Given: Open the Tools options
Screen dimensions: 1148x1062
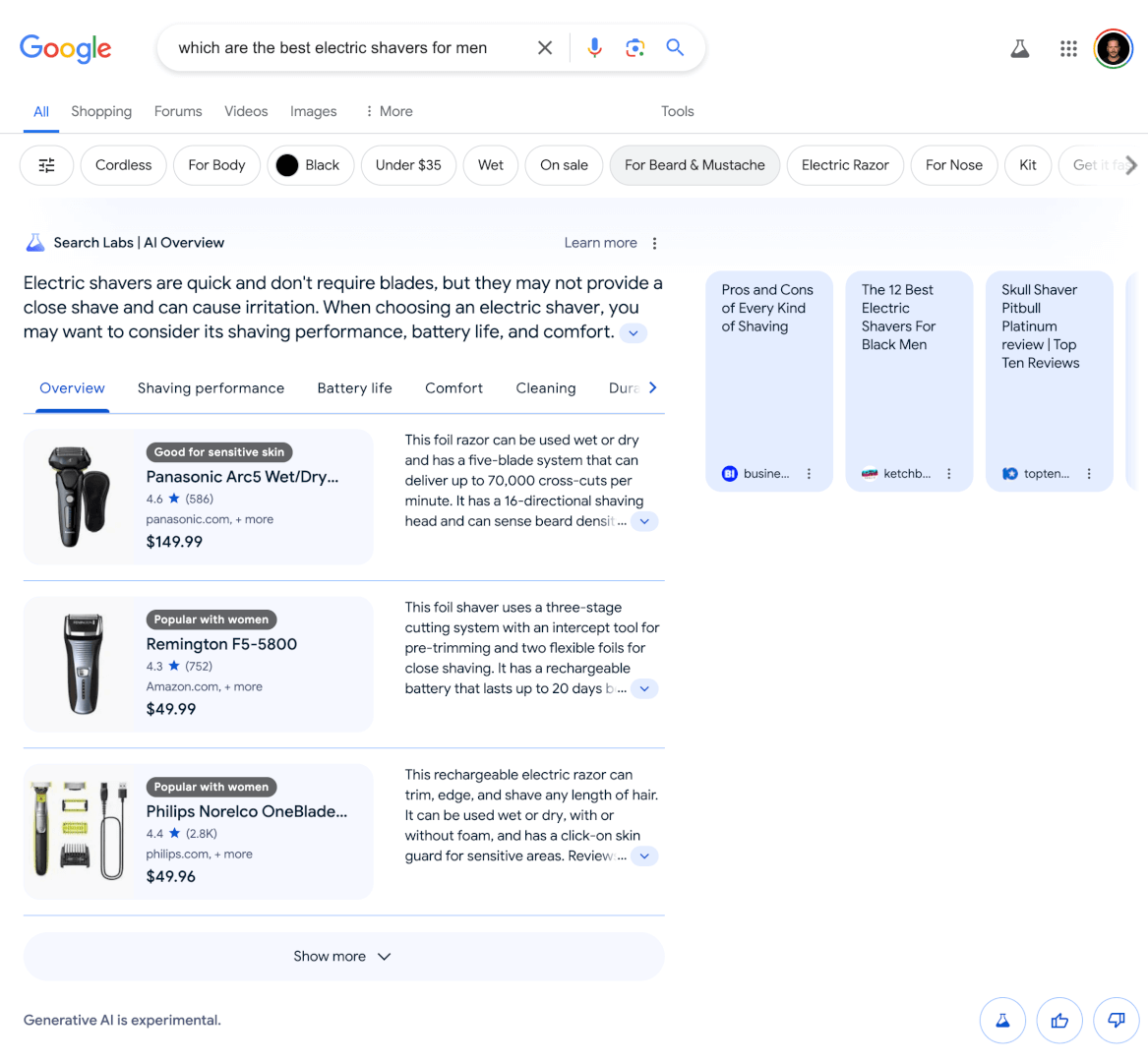Looking at the screenshot, I should pos(677,111).
